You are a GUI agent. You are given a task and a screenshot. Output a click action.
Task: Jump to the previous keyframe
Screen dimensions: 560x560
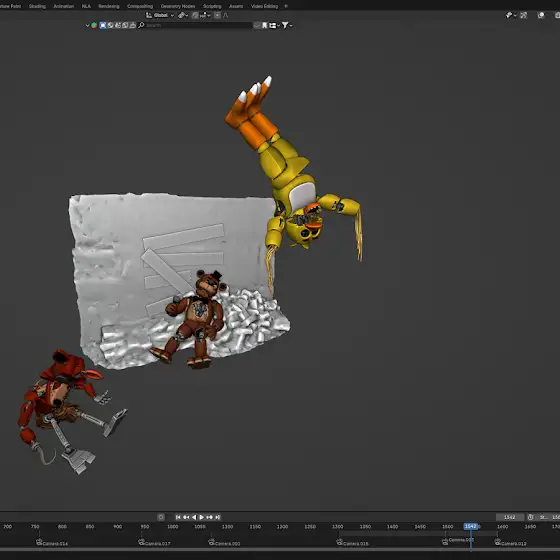[x=186, y=517]
